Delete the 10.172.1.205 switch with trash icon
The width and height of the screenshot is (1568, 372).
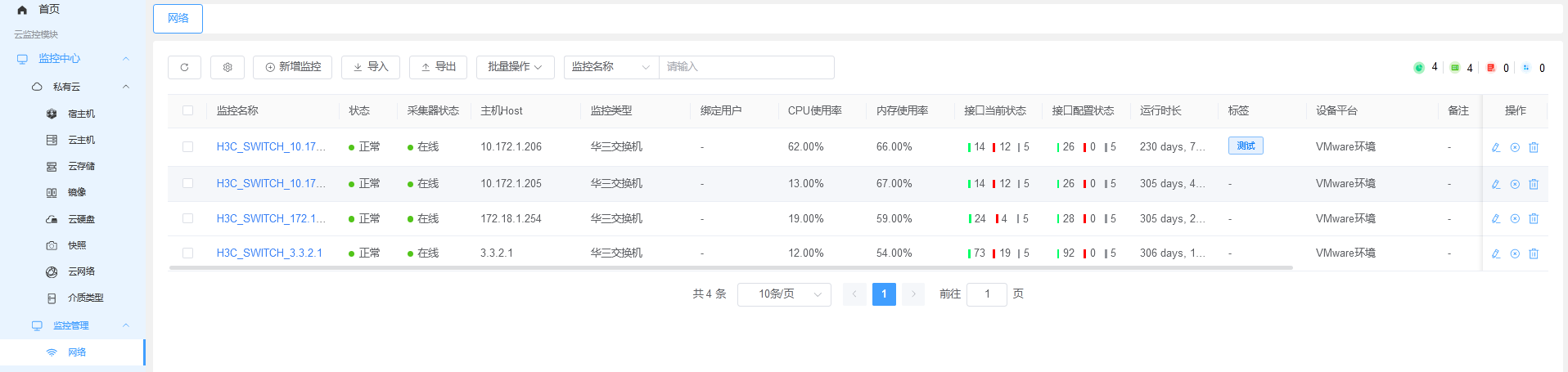tap(1534, 184)
